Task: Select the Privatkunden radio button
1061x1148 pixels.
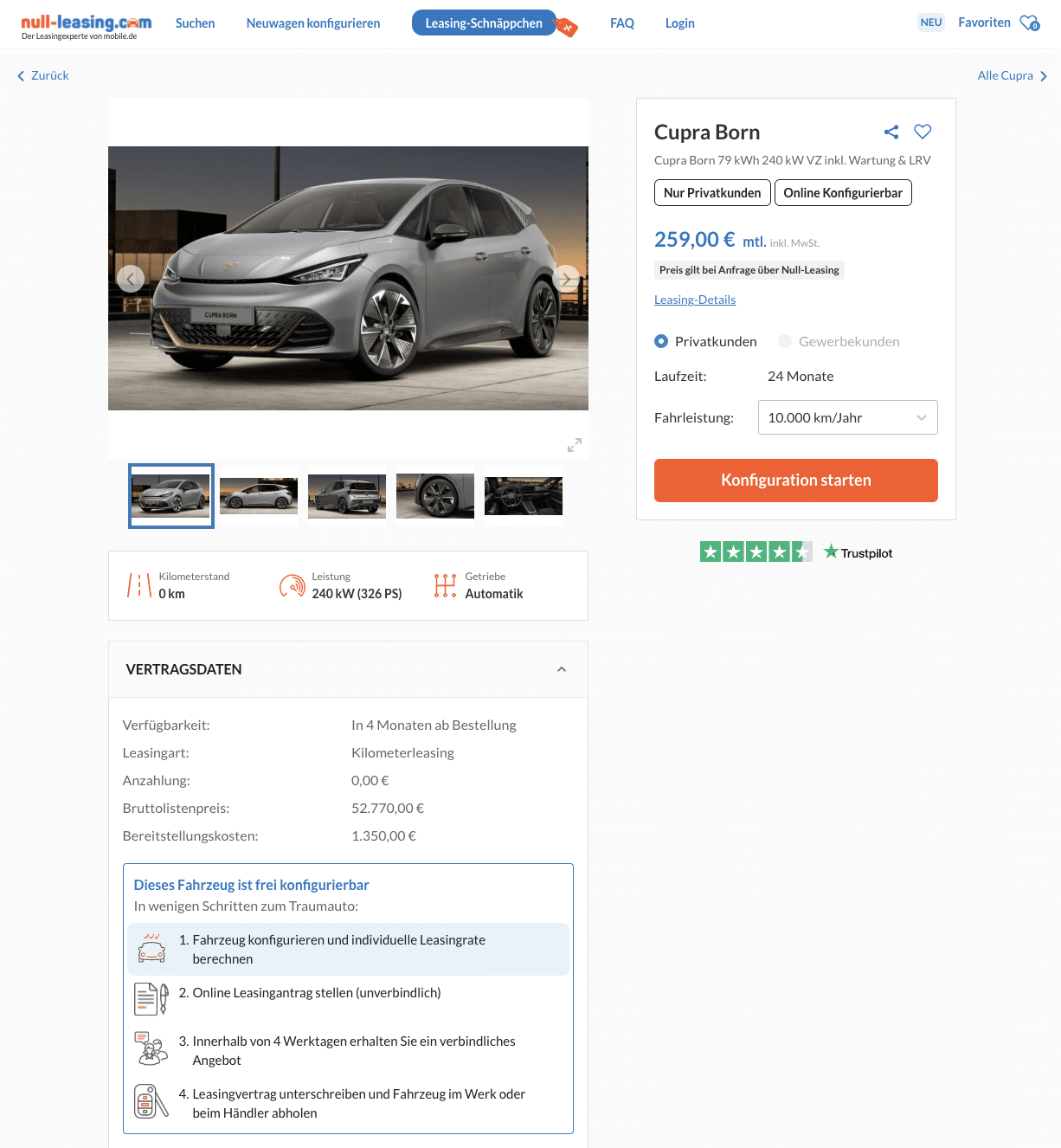Action: click(x=661, y=341)
